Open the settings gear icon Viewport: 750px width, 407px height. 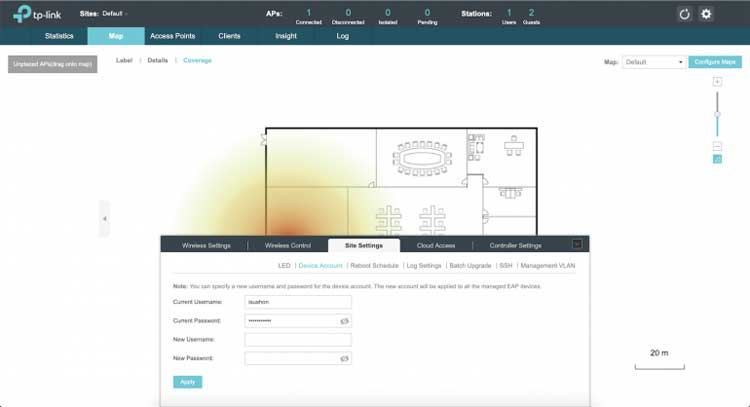coord(706,14)
